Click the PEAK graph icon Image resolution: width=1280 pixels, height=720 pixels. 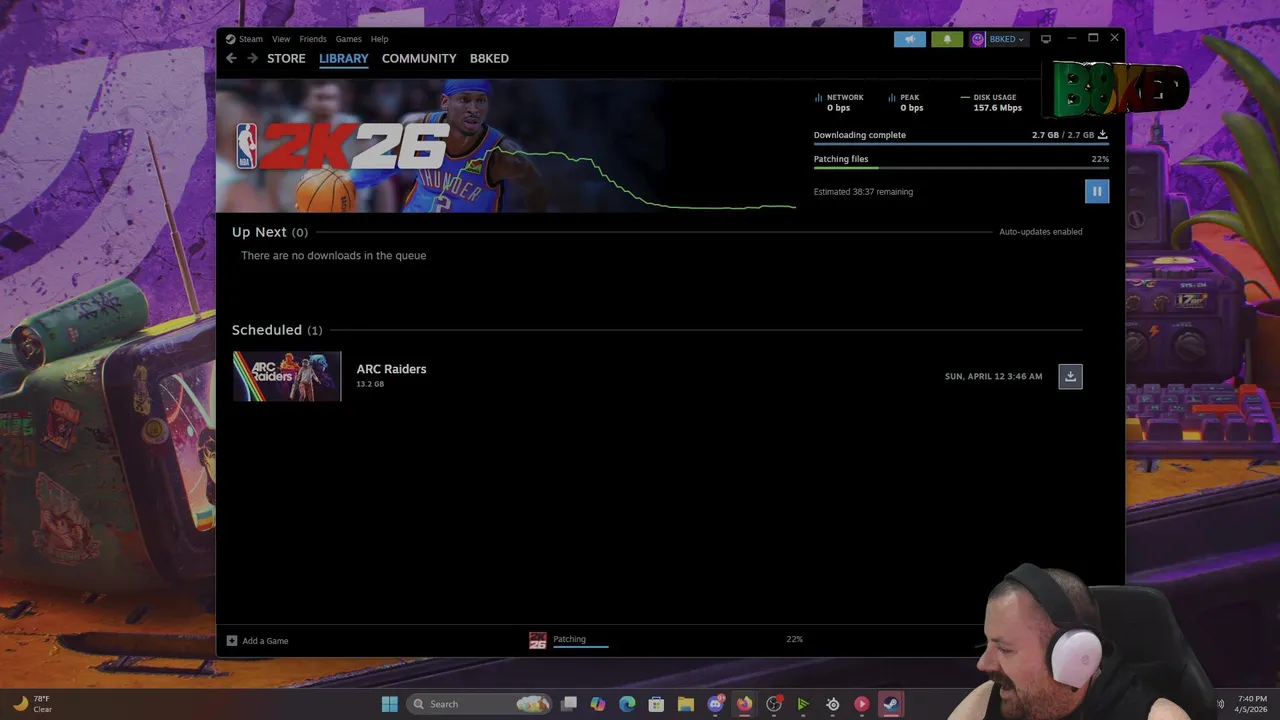click(x=891, y=98)
